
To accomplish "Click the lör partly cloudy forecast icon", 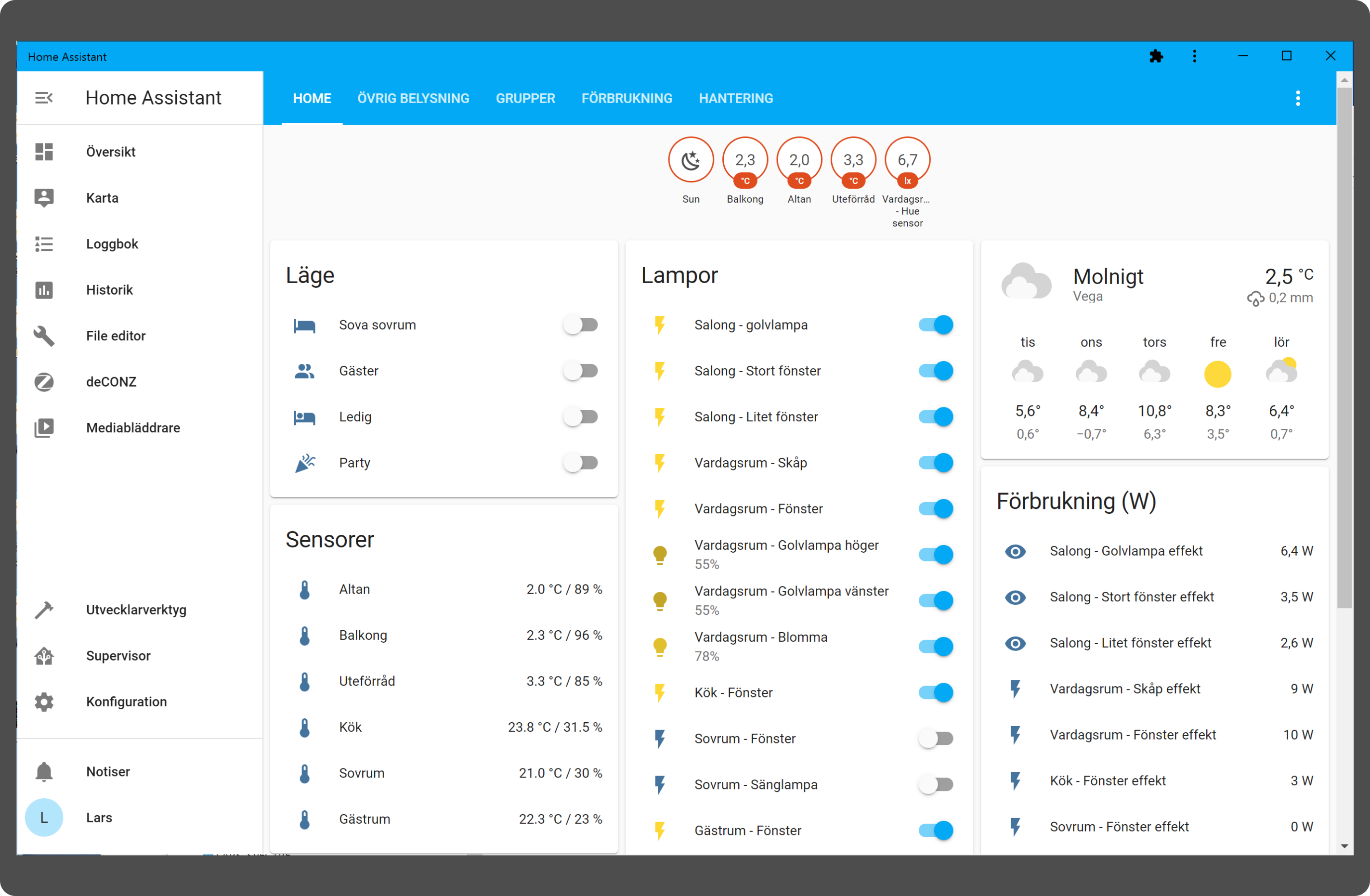I will tap(1281, 371).
